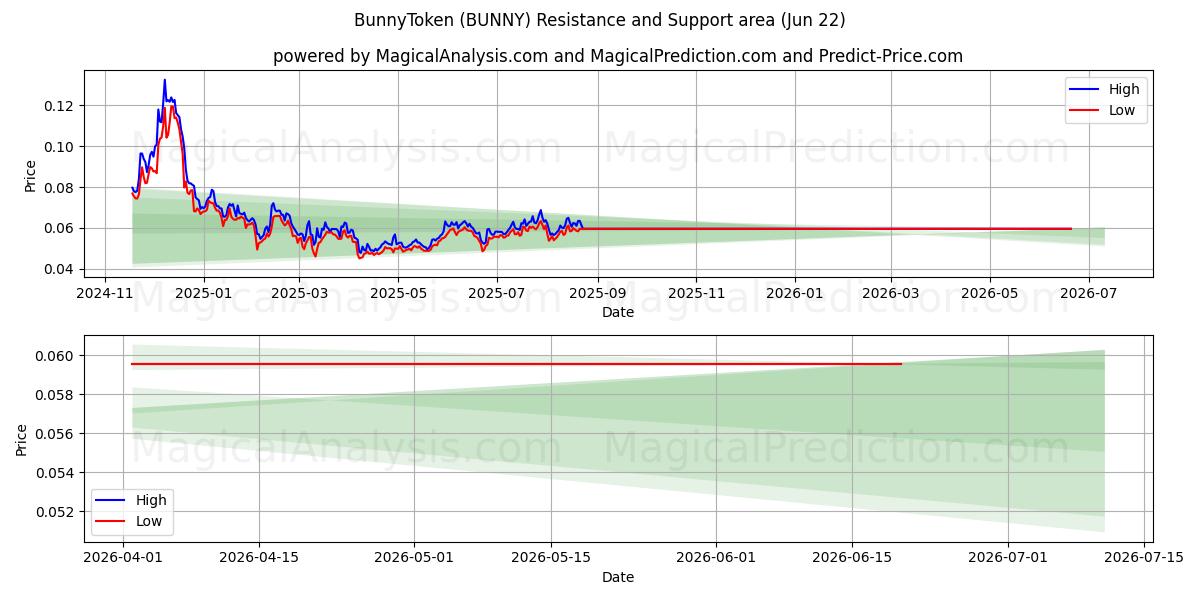Image resolution: width=1200 pixels, height=600 pixels.
Task: Click the 2025-01 date tick label
Action: 204,294
